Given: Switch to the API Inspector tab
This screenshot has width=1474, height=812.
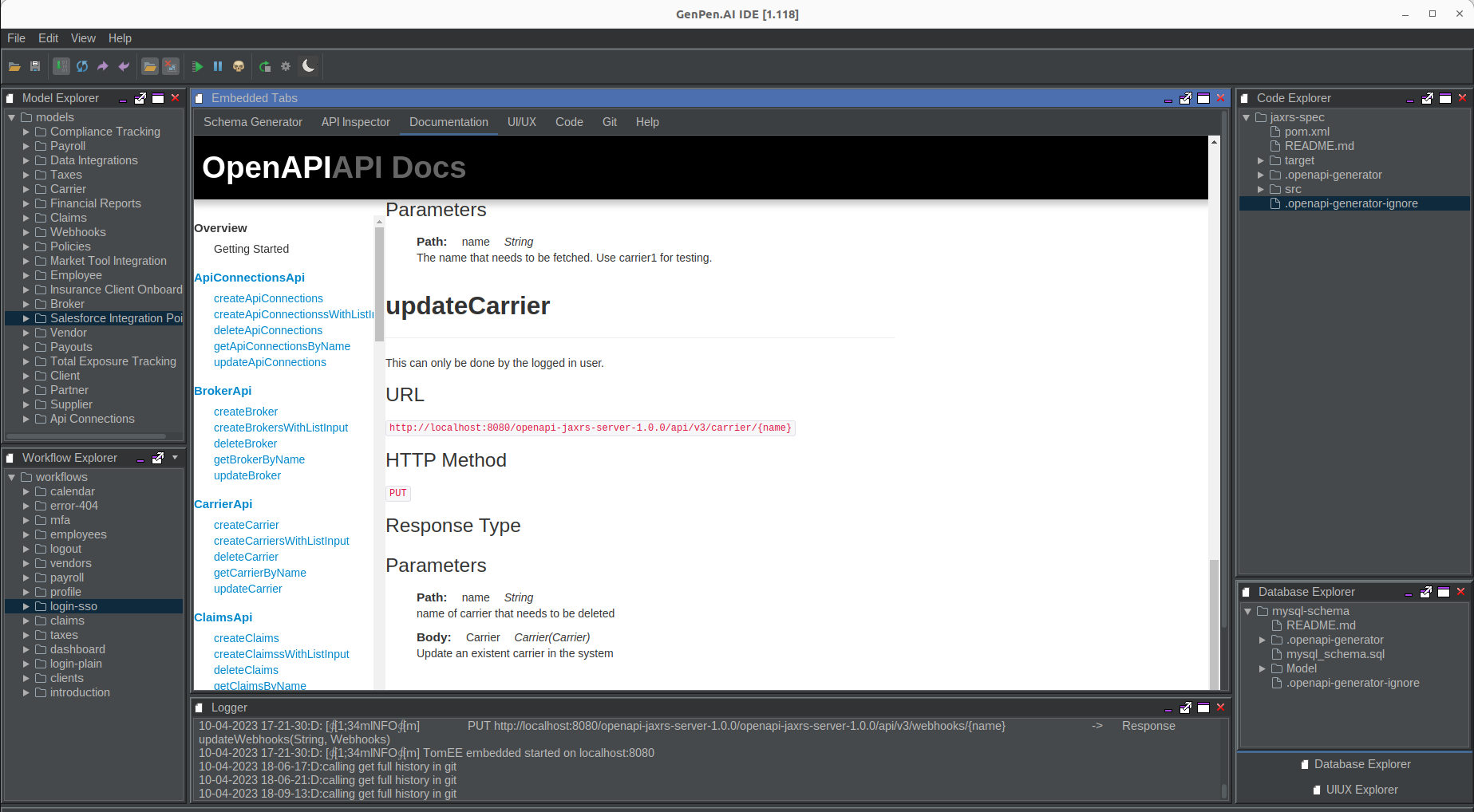Looking at the screenshot, I should (356, 122).
